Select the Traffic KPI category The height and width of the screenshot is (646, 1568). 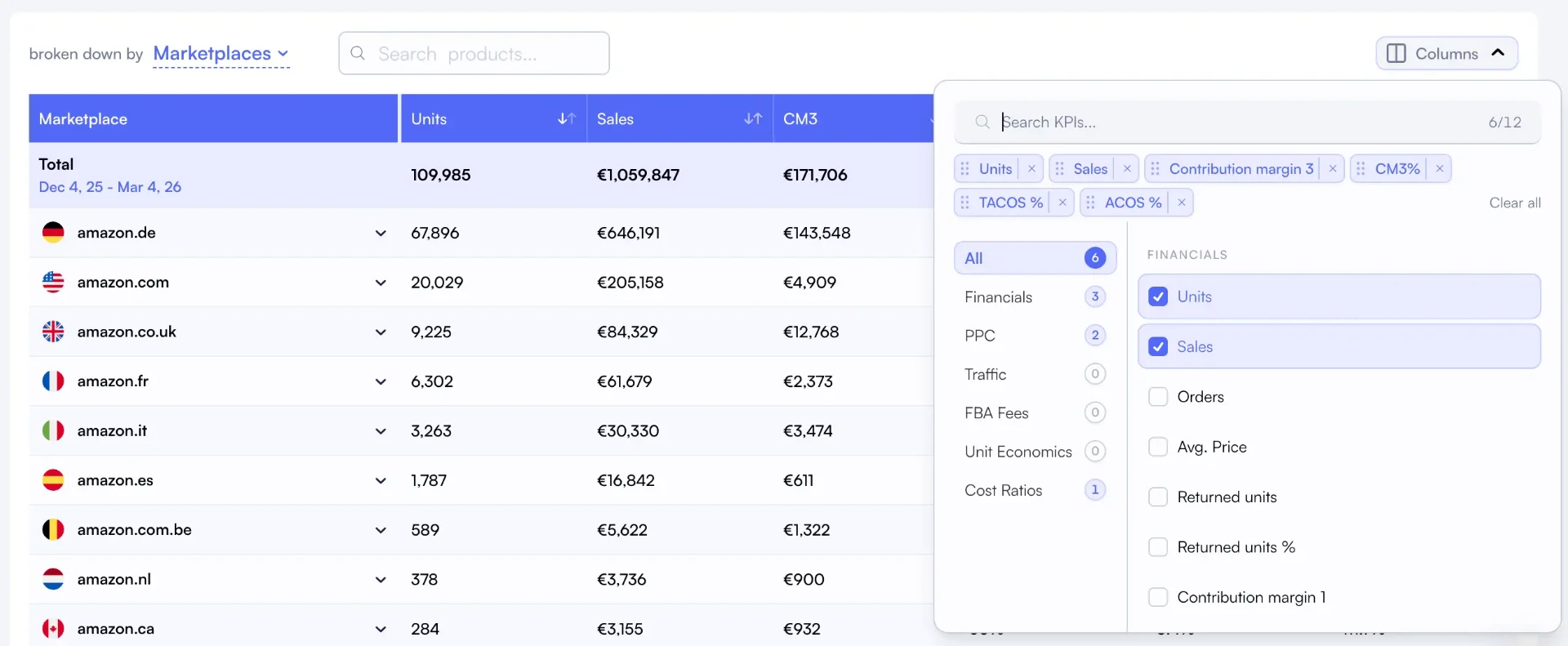pos(1035,374)
